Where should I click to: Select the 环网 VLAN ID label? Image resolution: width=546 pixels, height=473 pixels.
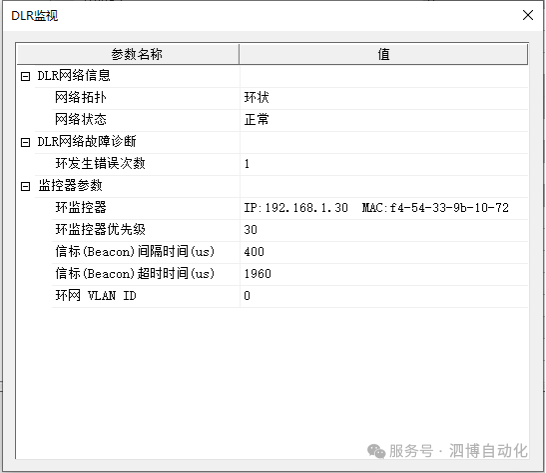click(96, 296)
